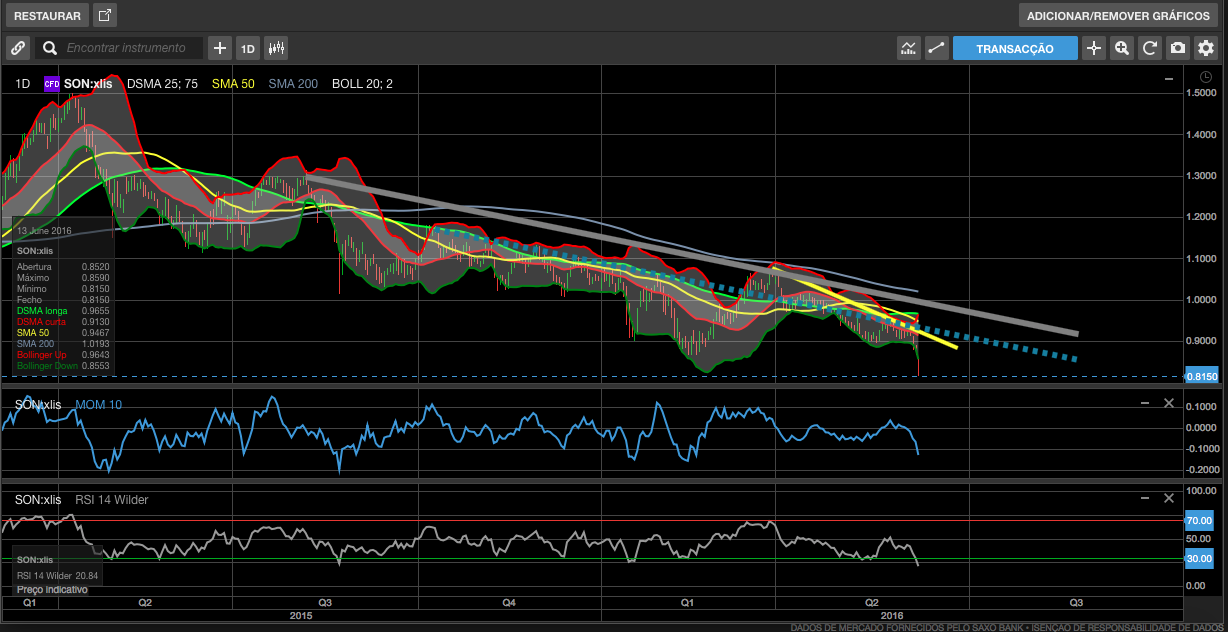Image resolution: width=1228 pixels, height=632 pixels.
Task: Take a chart snapshot with camera icon
Action: pos(1178,48)
